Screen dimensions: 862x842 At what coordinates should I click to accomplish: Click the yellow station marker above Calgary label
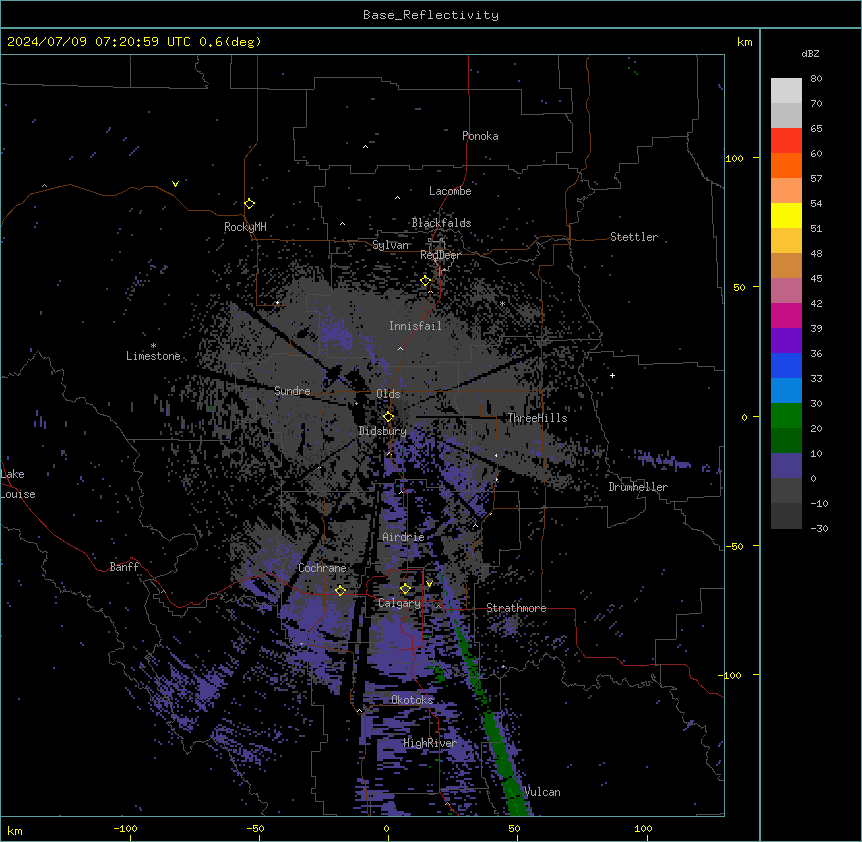pyautogui.click(x=405, y=589)
